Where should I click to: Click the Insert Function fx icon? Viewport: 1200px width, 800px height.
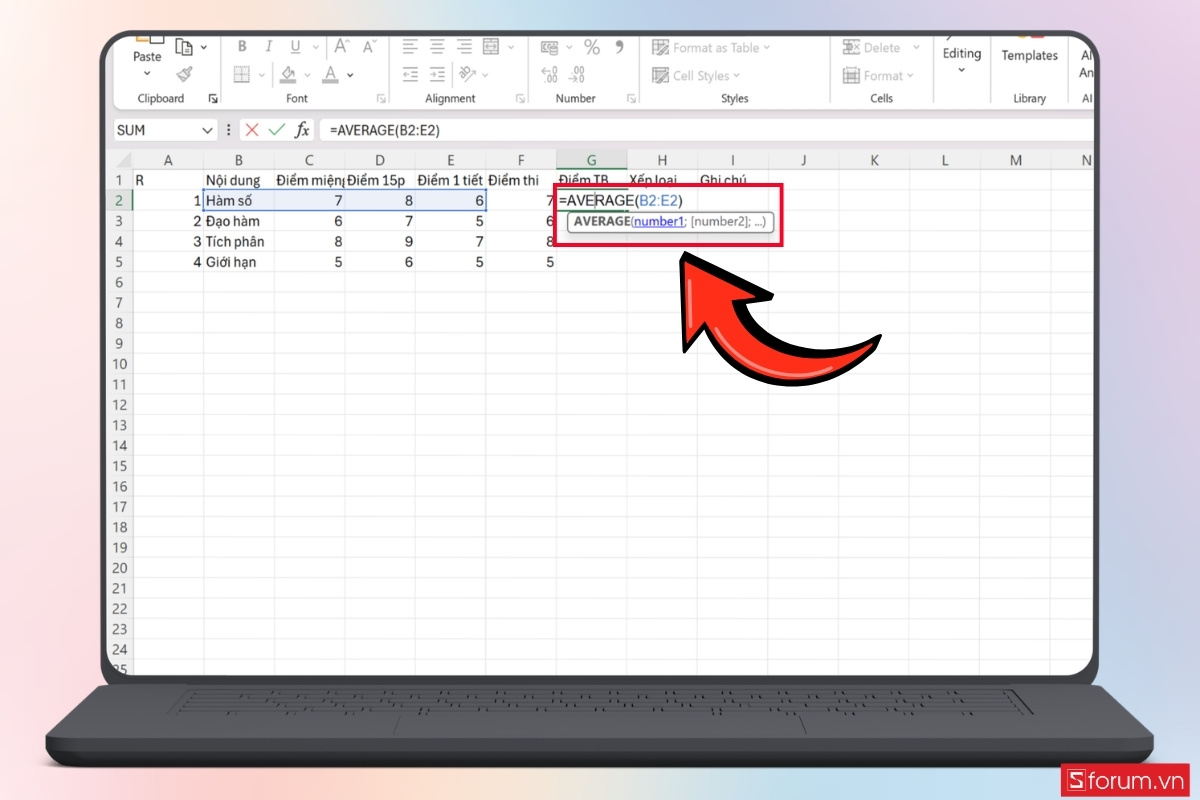[302, 130]
